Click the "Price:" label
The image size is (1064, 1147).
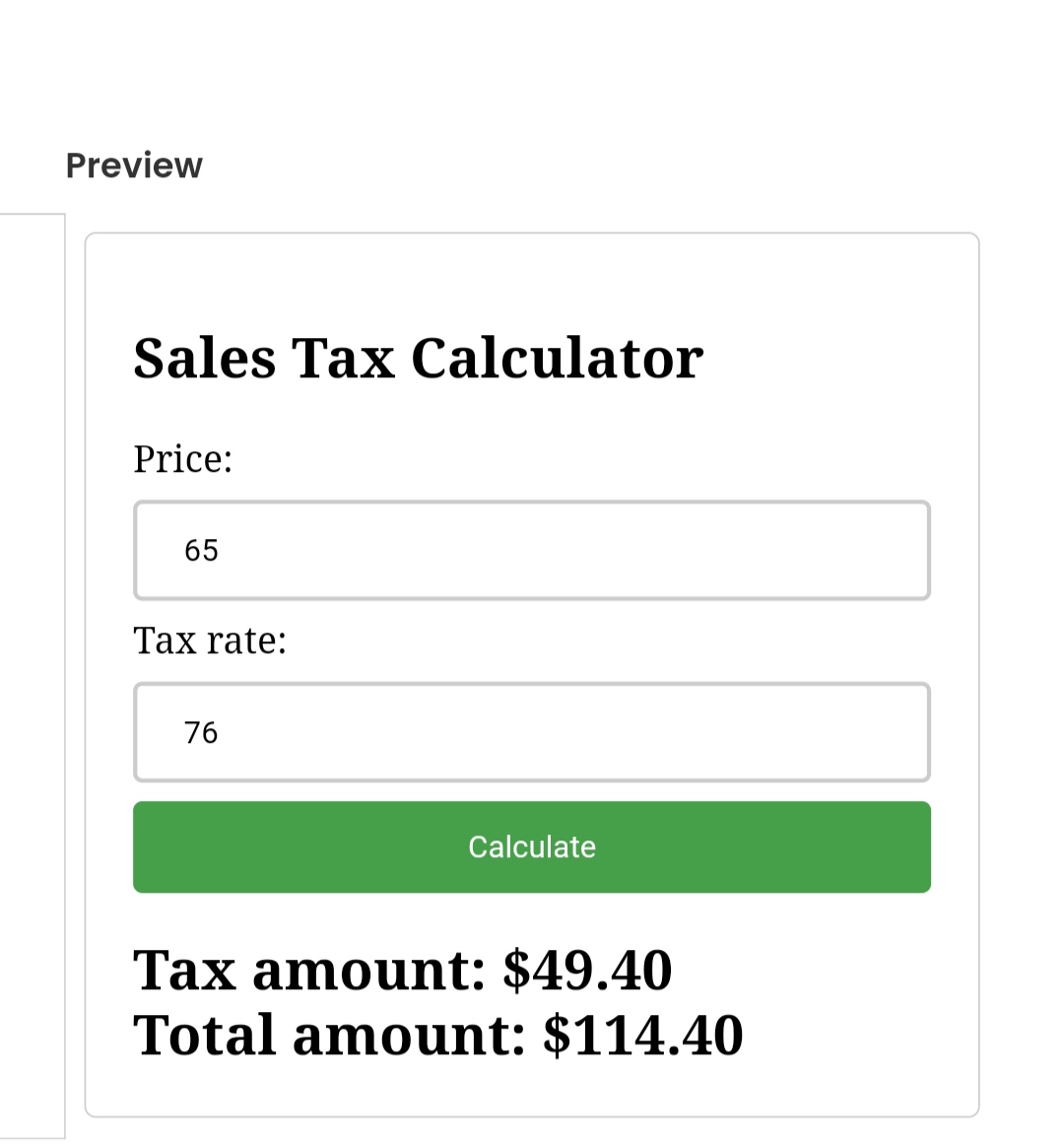183,459
